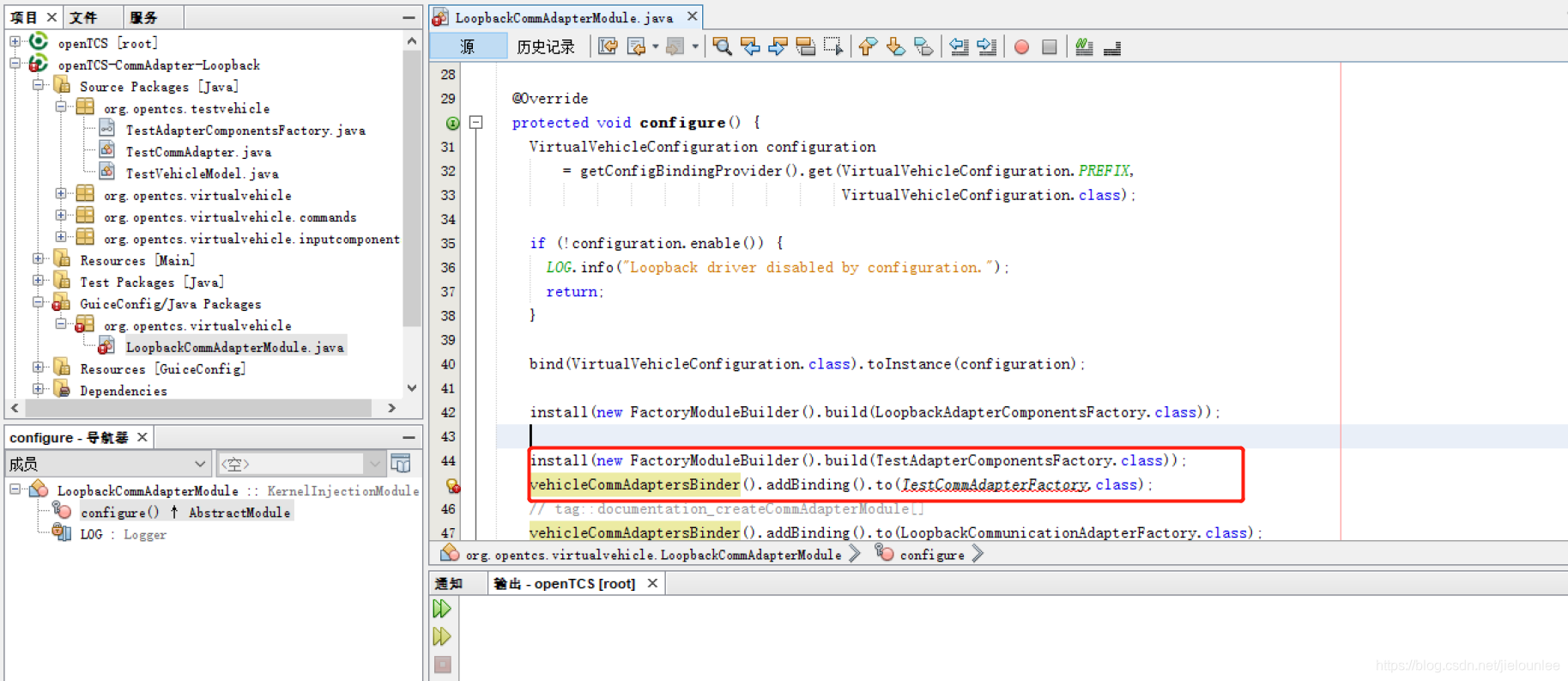Close the LoopbackCommAdapterModule.java editor tab
This screenshot has width=1568, height=681.
click(x=692, y=16)
